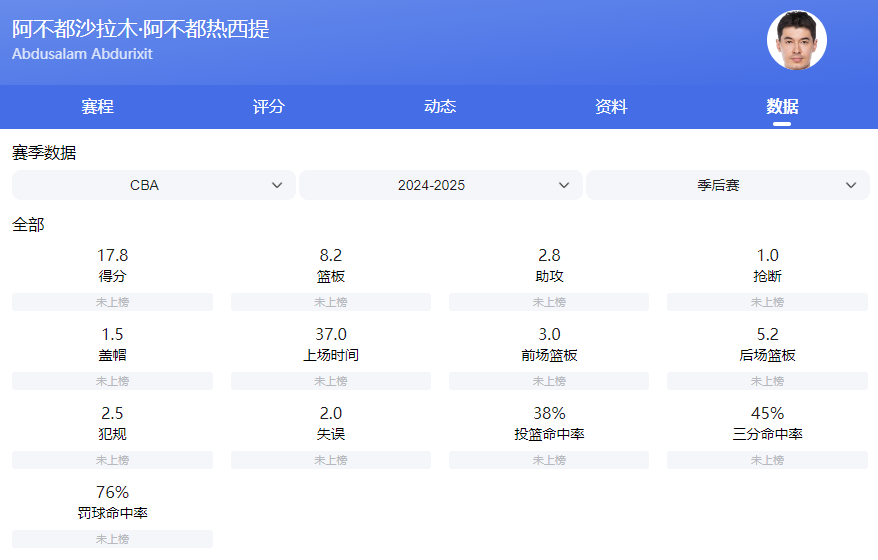Click the 17.8 得分 value
The width and height of the screenshot is (878, 560).
point(113,255)
